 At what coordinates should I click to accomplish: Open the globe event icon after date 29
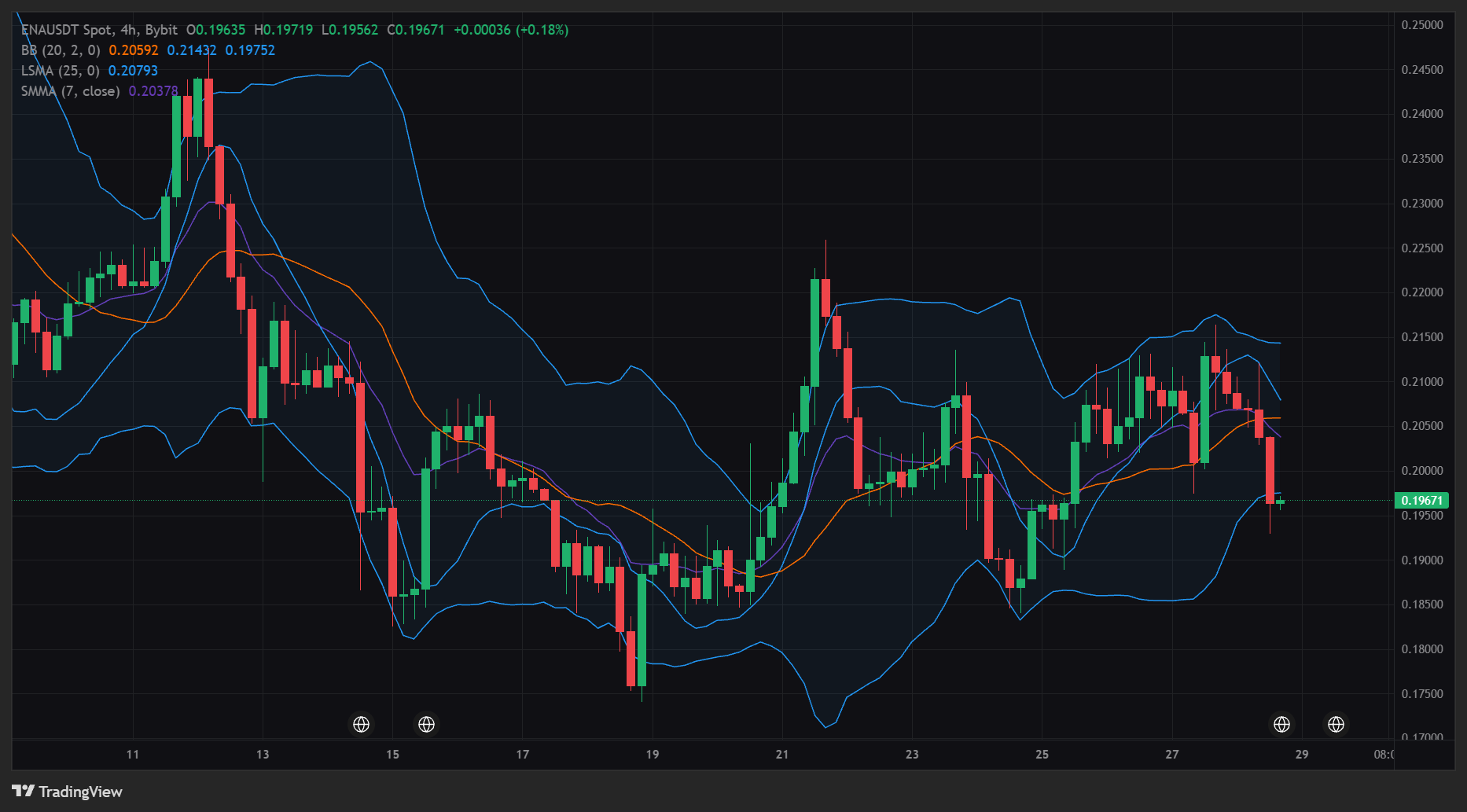pyautogui.click(x=1336, y=724)
